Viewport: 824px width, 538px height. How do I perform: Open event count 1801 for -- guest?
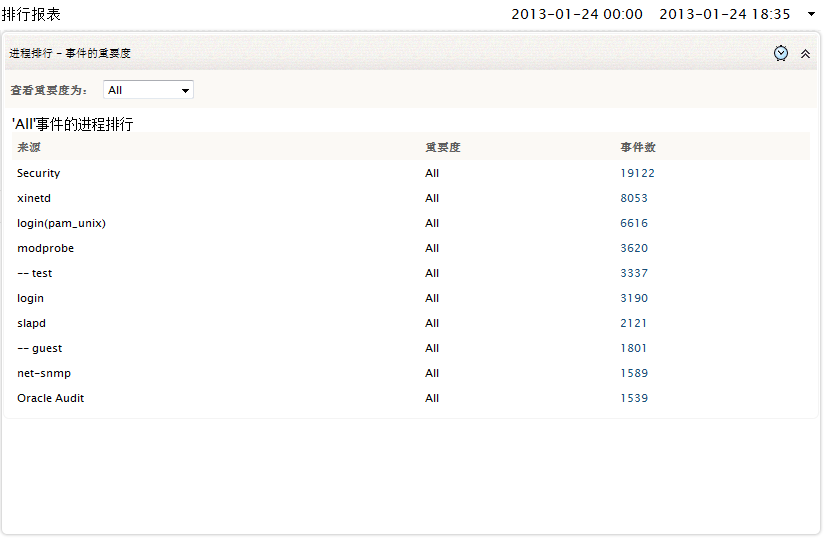point(634,348)
